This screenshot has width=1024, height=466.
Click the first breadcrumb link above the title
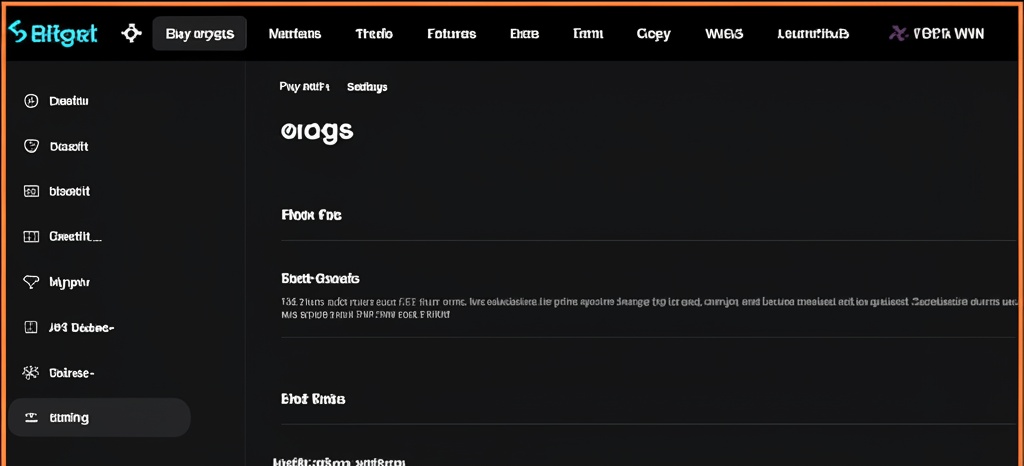(x=304, y=87)
